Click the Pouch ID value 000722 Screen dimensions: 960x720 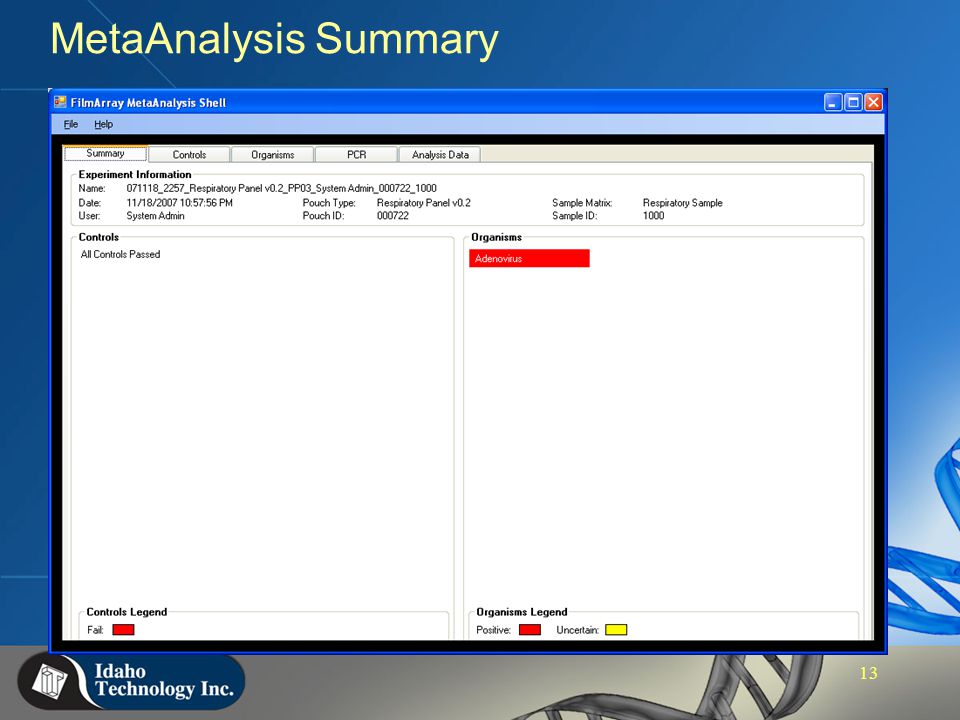click(392, 216)
